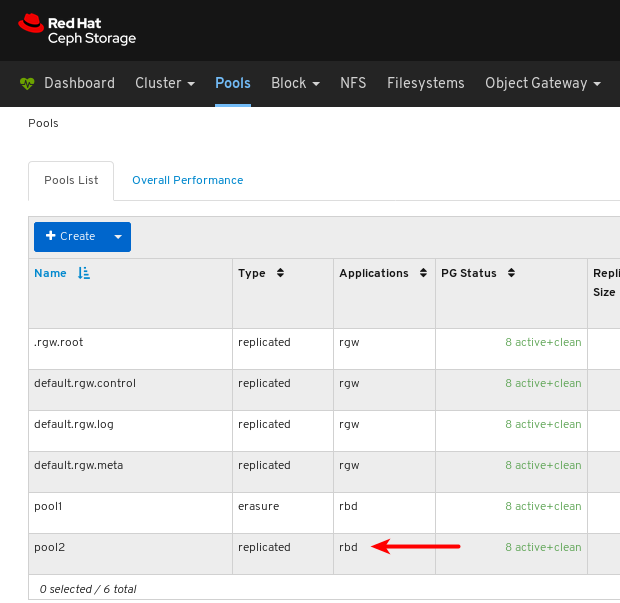Switch to the Overall Performance tab
The image size is (620, 603).
coord(187,180)
